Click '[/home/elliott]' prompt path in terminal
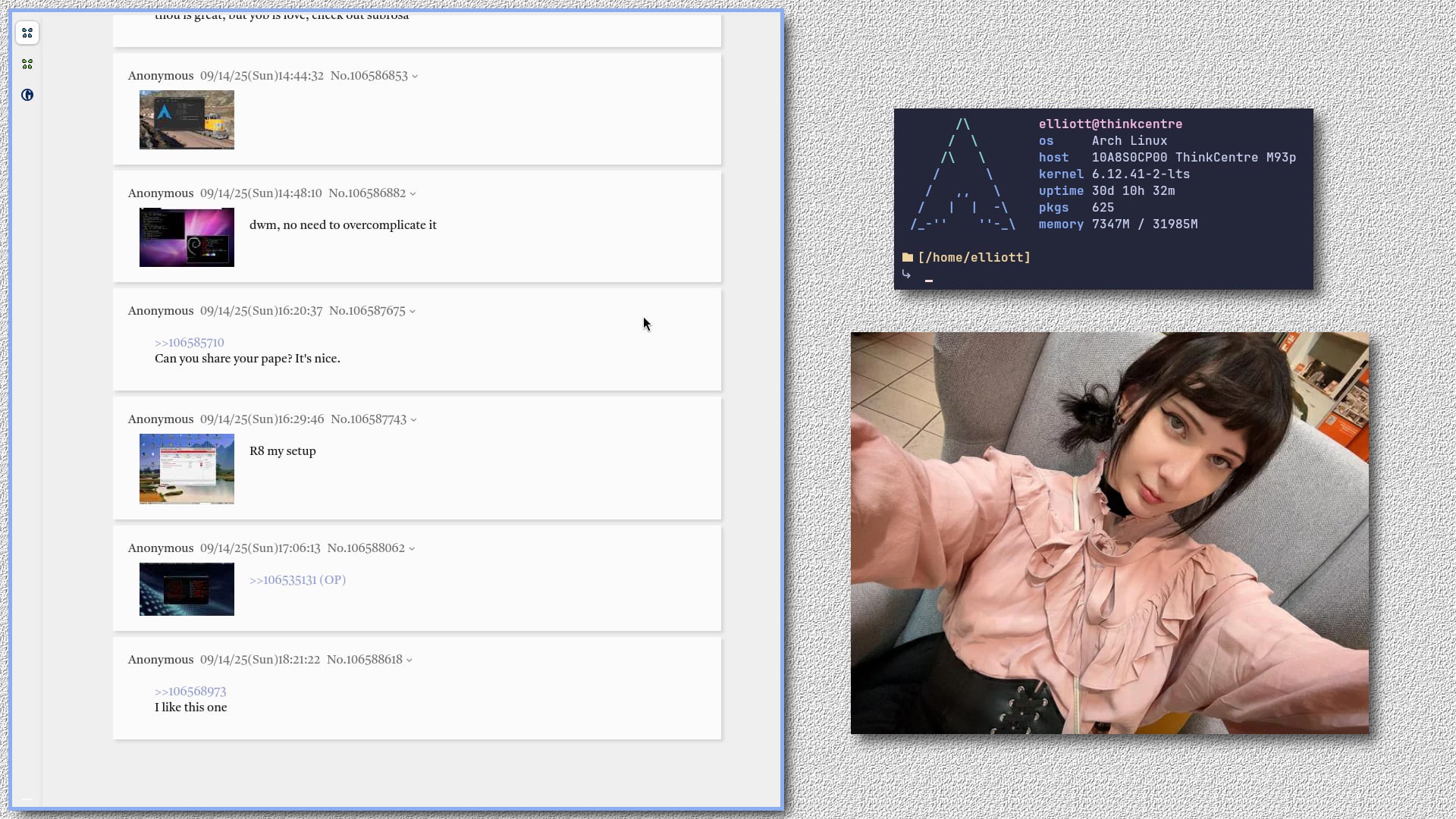 click(x=974, y=258)
